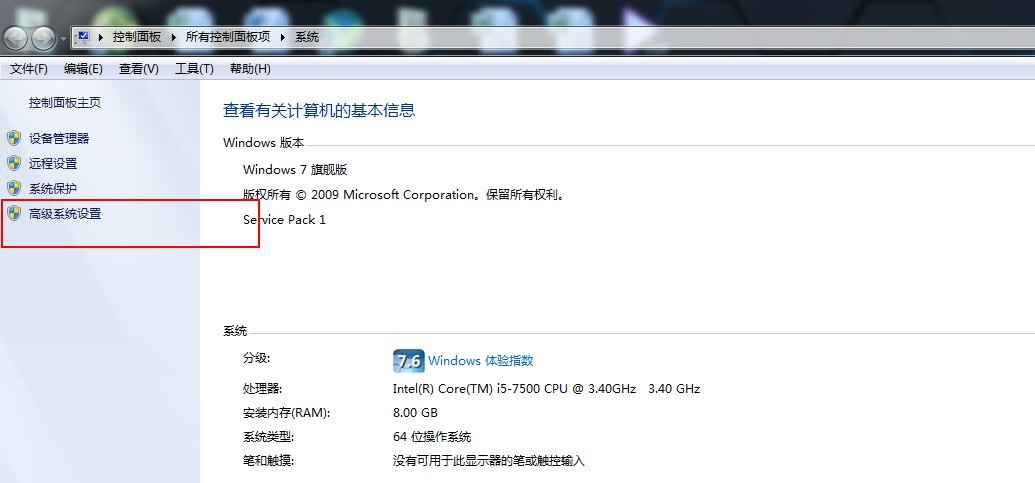Click the 7.6 experience index badge
This screenshot has width=1035, height=483.
click(409, 361)
